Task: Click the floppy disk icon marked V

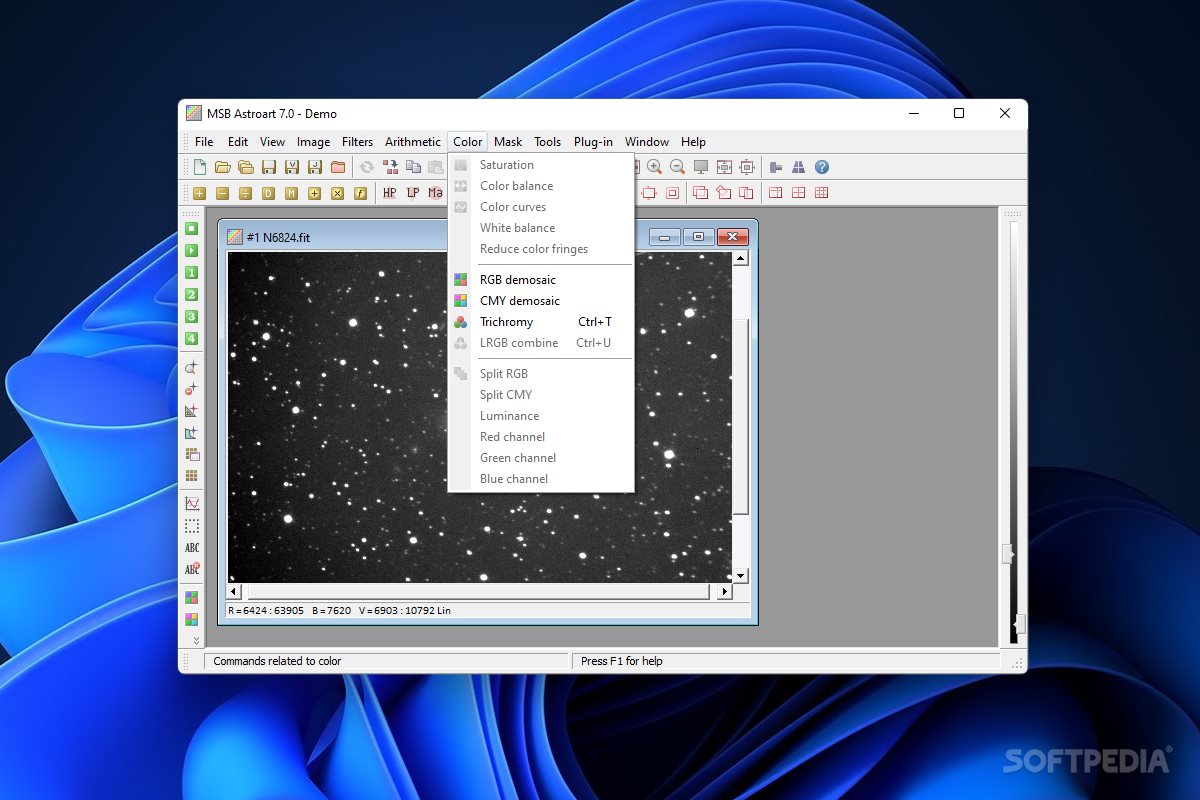Action: click(x=292, y=167)
